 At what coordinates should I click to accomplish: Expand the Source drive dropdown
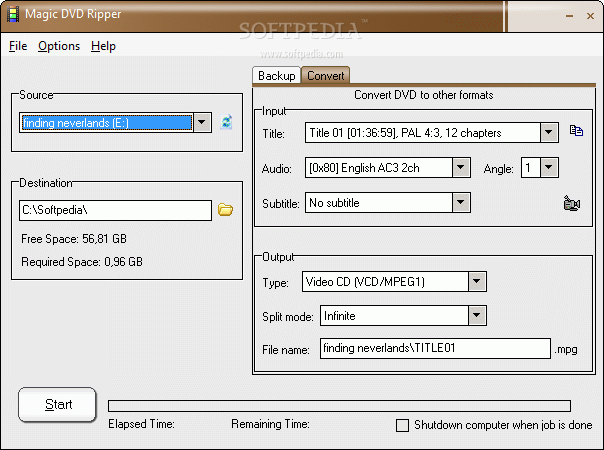(202, 123)
